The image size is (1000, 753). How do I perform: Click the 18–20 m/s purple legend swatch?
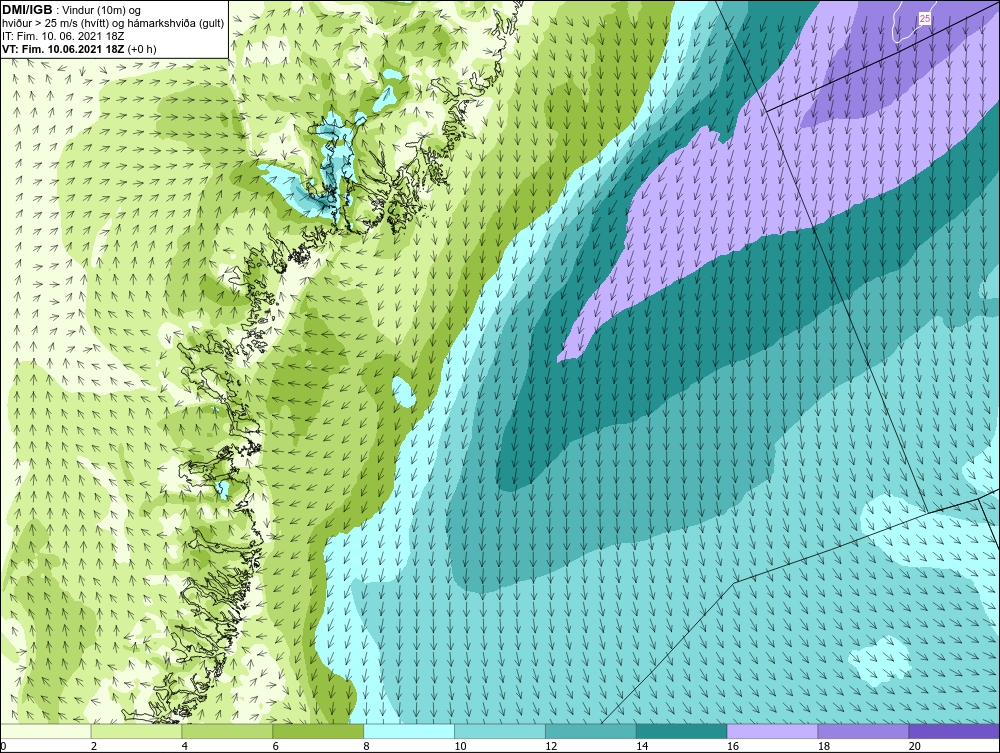[x=864, y=731]
